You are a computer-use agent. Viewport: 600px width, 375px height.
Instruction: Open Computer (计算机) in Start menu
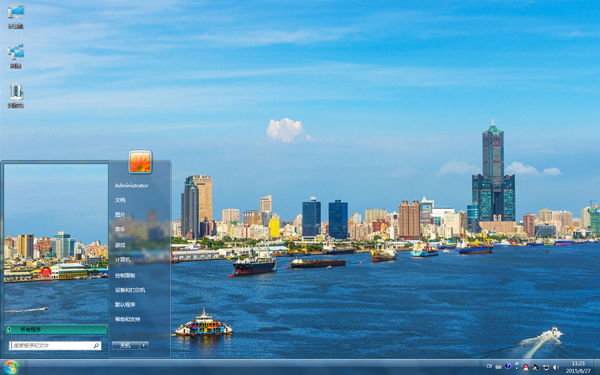(123, 260)
